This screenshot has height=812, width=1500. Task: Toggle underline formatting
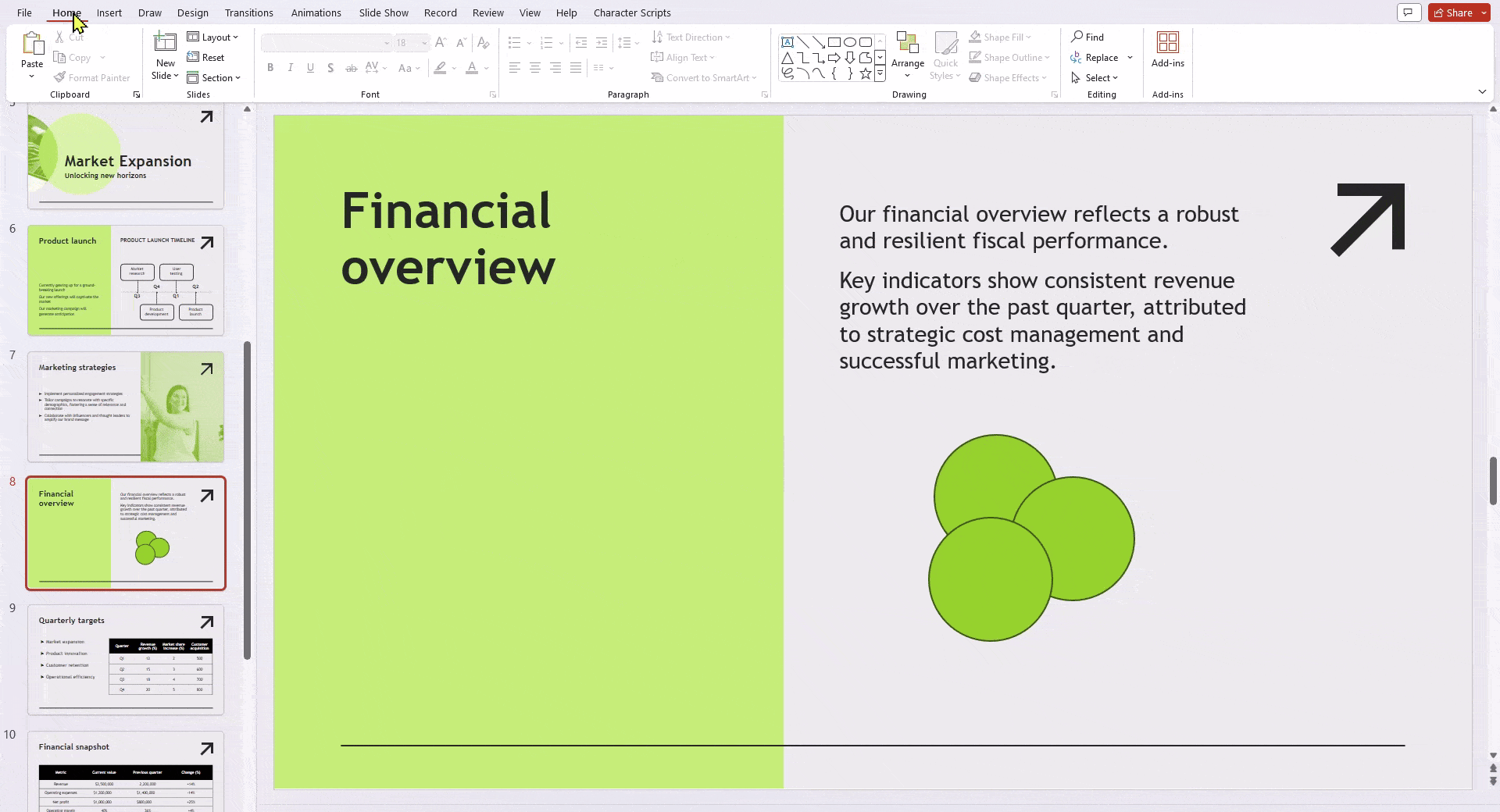coord(310,68)
